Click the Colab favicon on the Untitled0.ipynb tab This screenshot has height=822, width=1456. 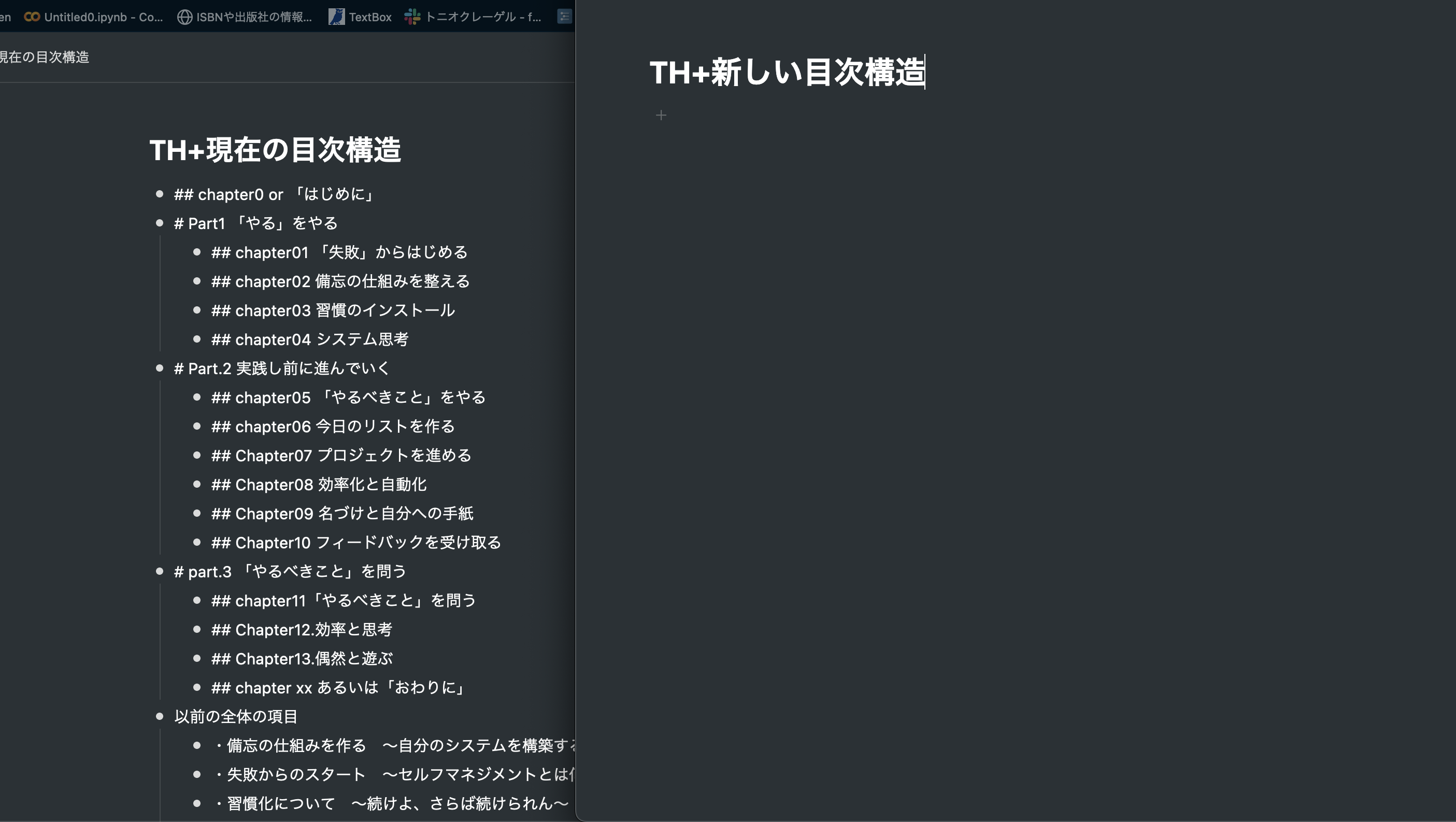pos(32,17)
